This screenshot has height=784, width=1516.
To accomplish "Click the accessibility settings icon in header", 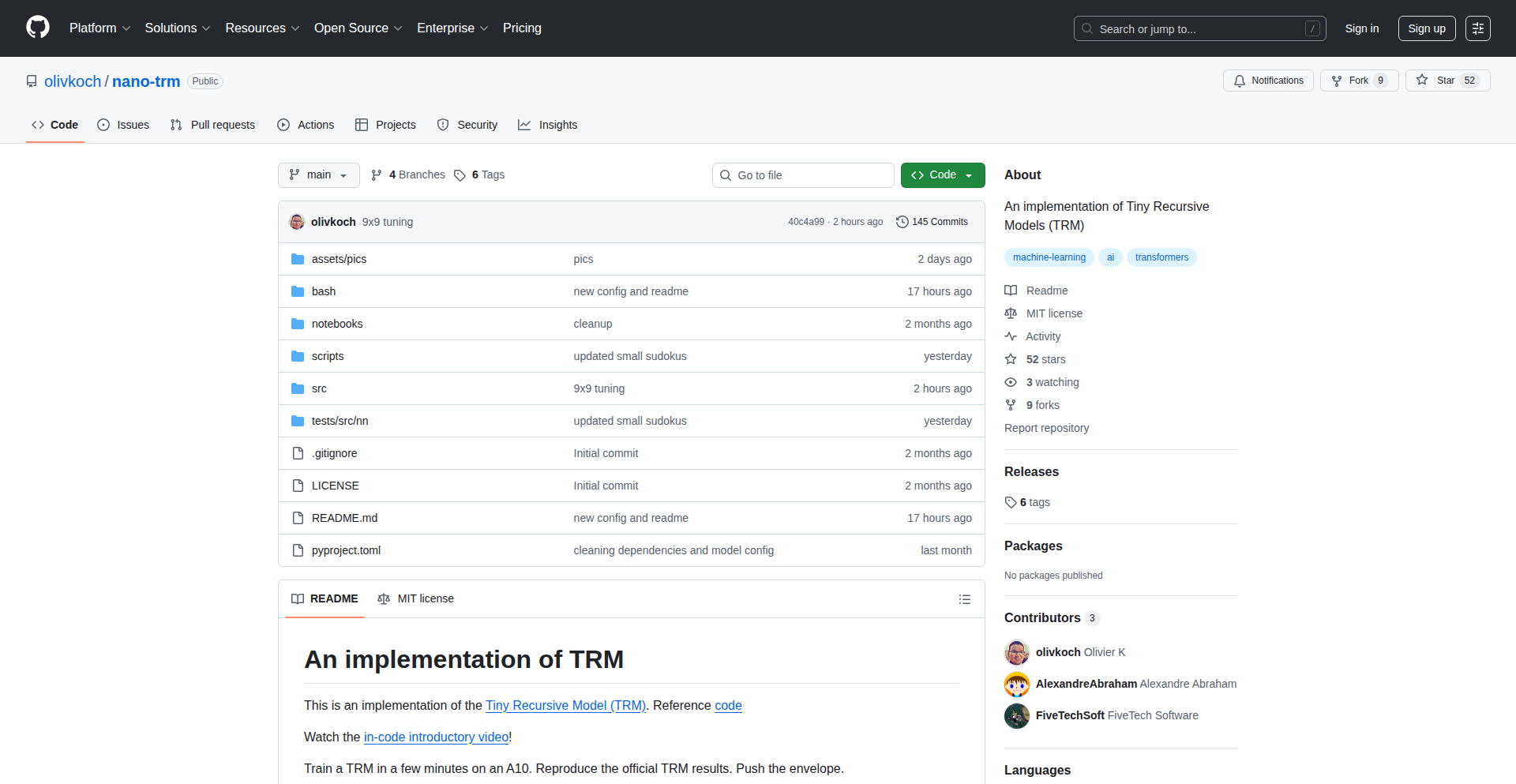I will (x=1477, y=28).
